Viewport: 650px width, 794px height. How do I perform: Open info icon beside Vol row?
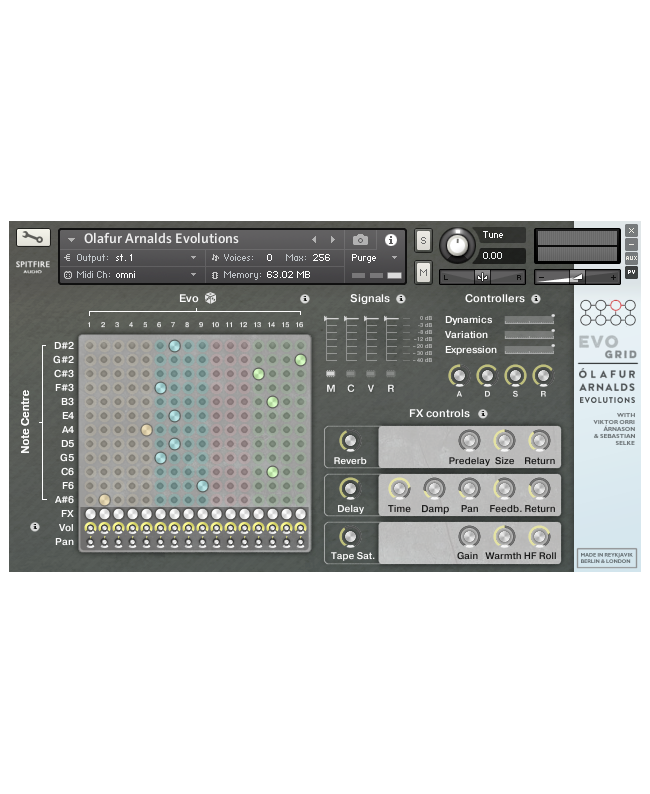tap(35, 527)
